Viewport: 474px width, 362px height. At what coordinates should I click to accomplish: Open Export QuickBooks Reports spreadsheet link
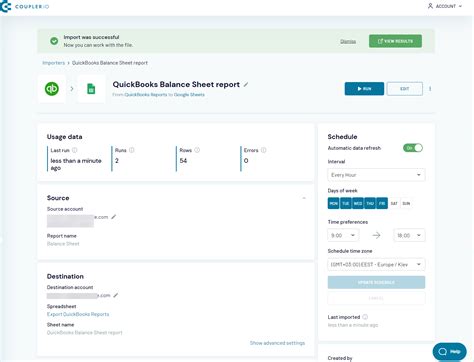78,314
